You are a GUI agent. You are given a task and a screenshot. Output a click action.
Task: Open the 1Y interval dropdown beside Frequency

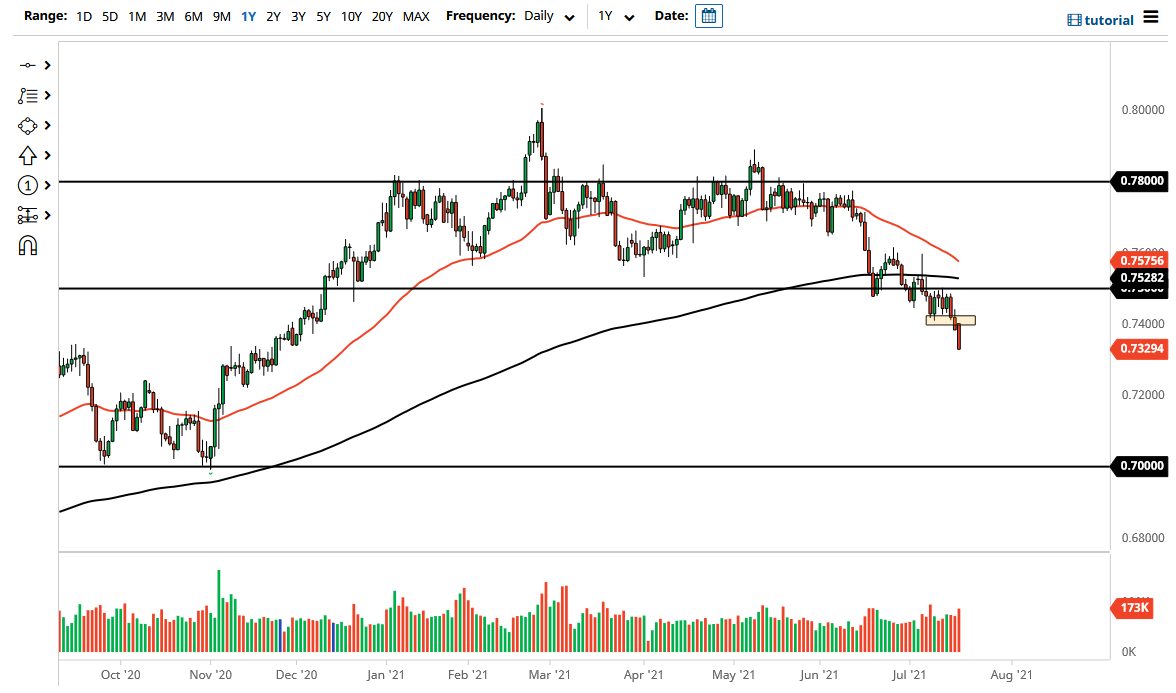tap(619, 17)
